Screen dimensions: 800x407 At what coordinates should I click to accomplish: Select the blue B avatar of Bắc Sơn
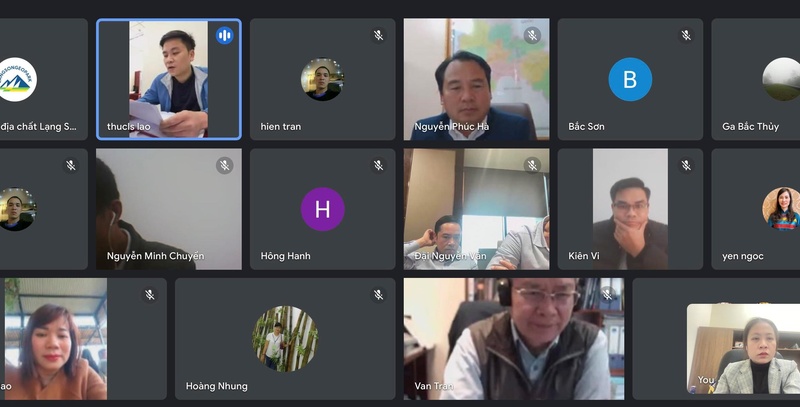630,79
